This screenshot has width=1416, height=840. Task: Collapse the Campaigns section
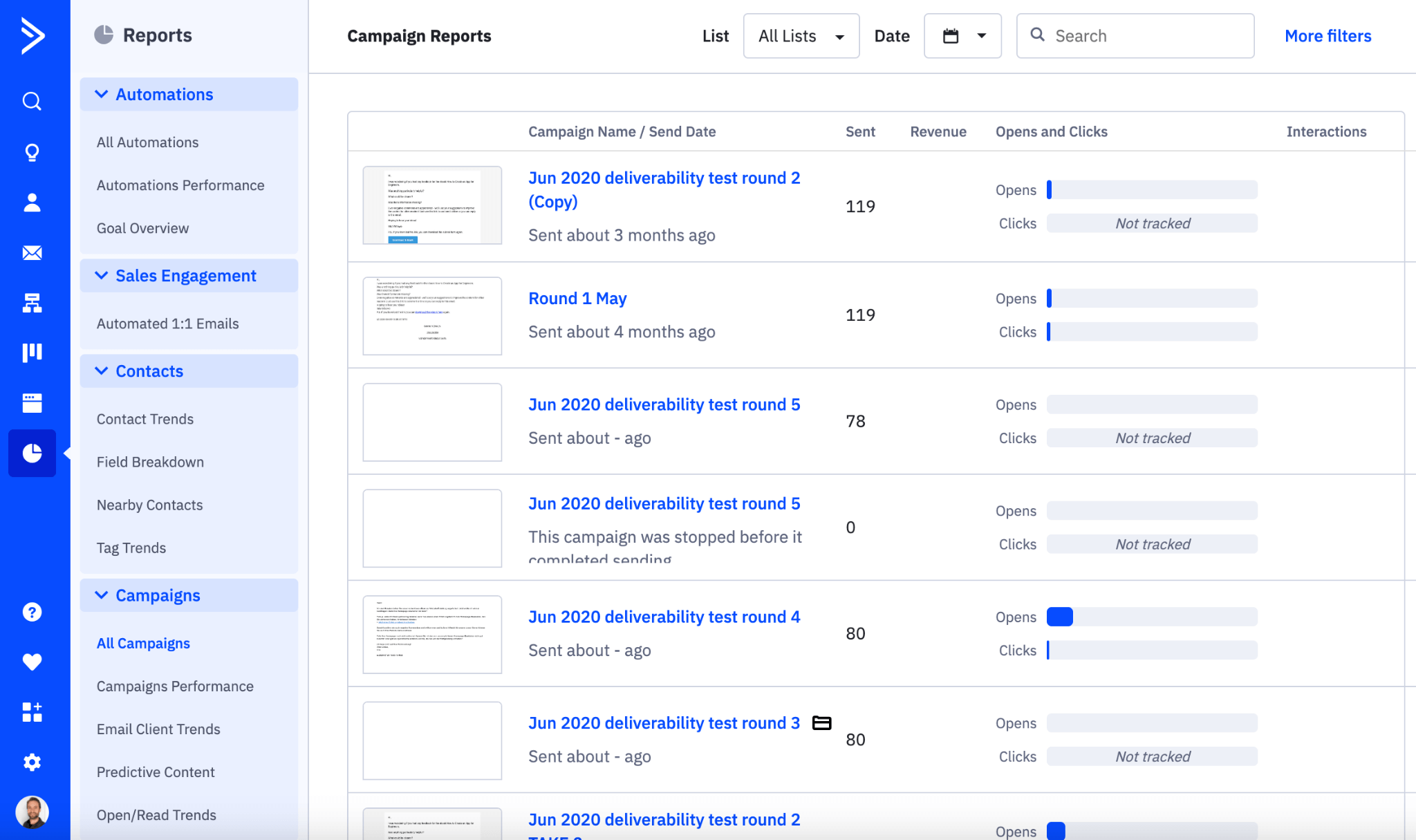[x=189, y=595]
